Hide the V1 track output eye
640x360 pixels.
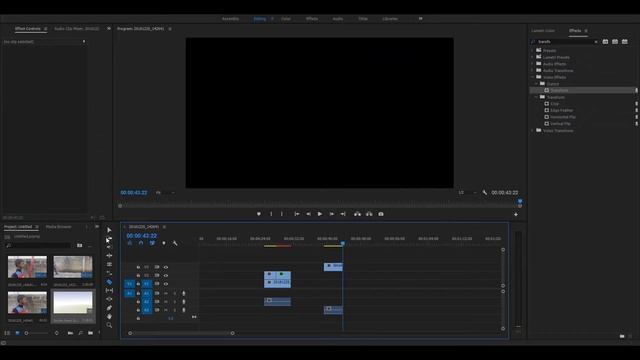pos(166,284)
